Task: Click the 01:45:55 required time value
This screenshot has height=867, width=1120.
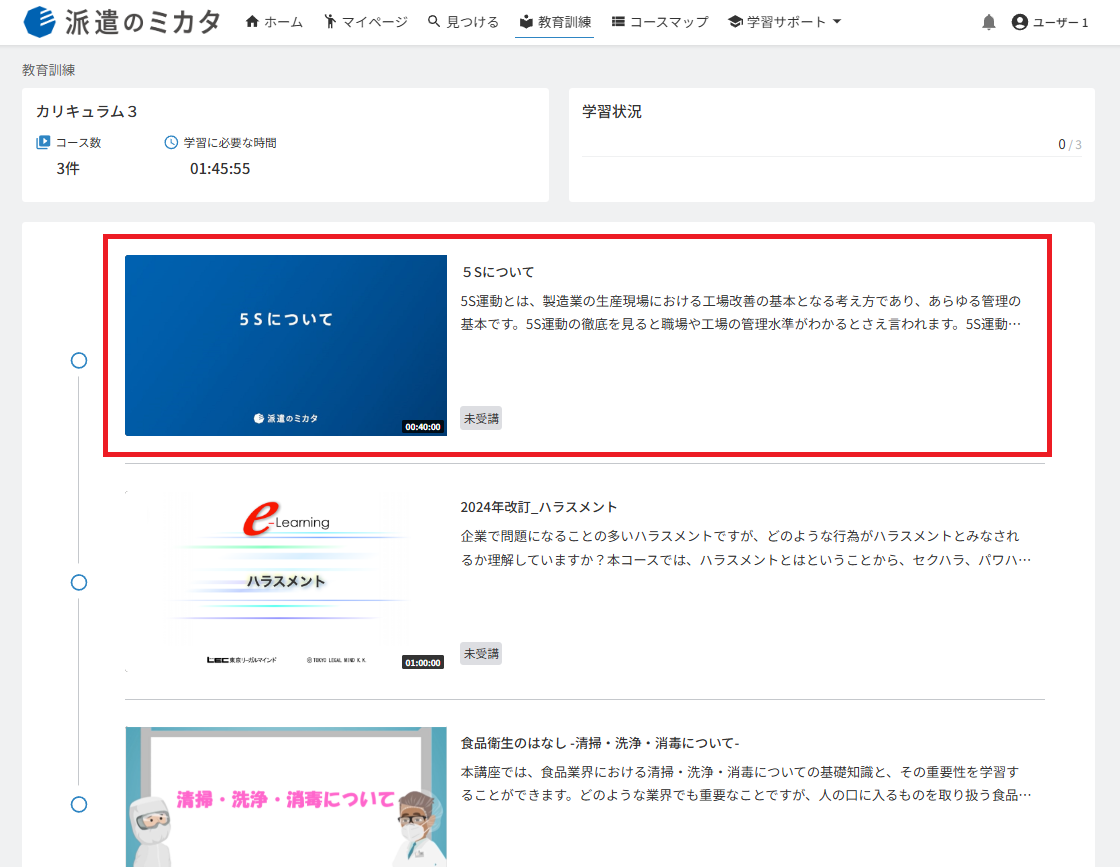Action: (220, 169)
